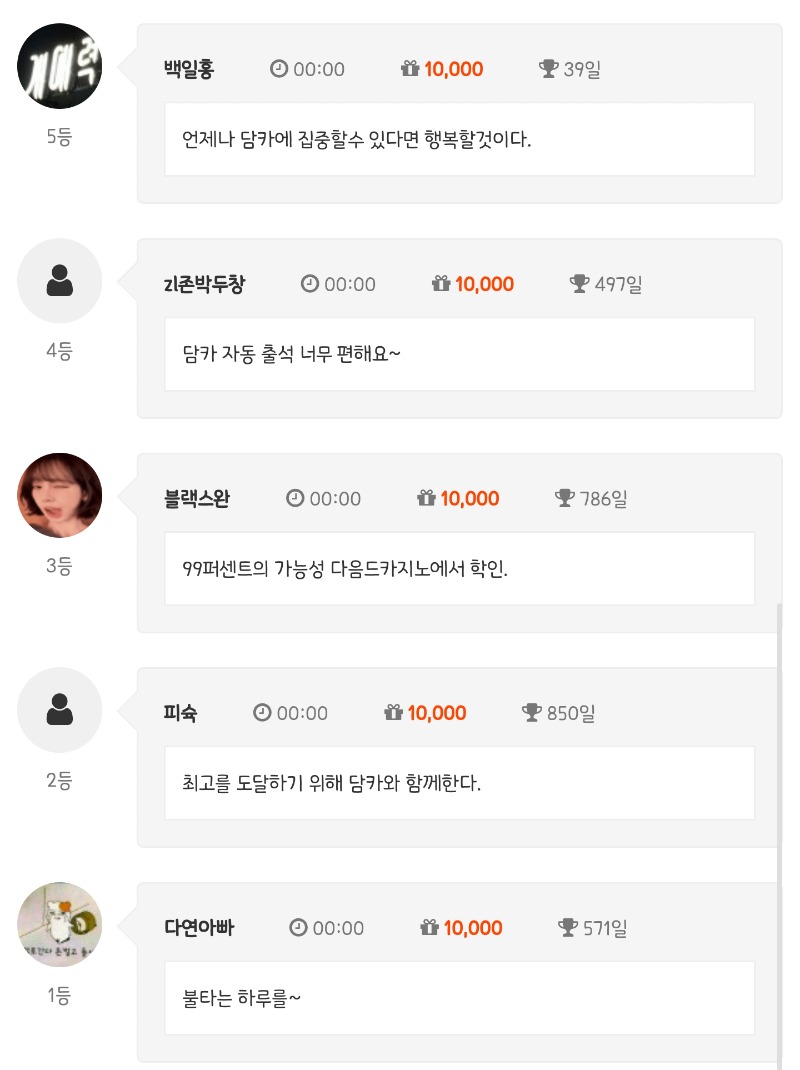Click the gift icon in 백일홍's row
This screenshot has height=1070, width=800.
pyautogui.click(x=410, y=69)
